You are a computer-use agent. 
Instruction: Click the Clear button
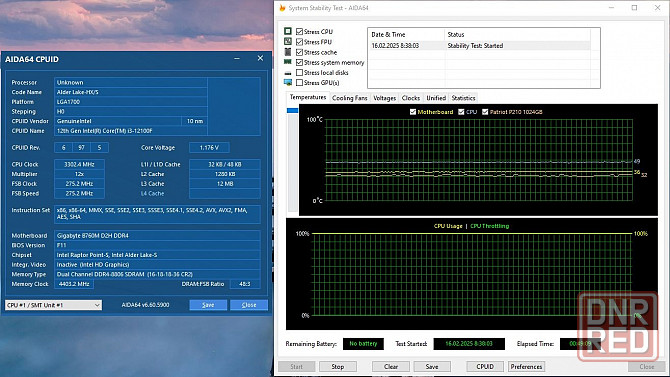[x=391, y=366]
